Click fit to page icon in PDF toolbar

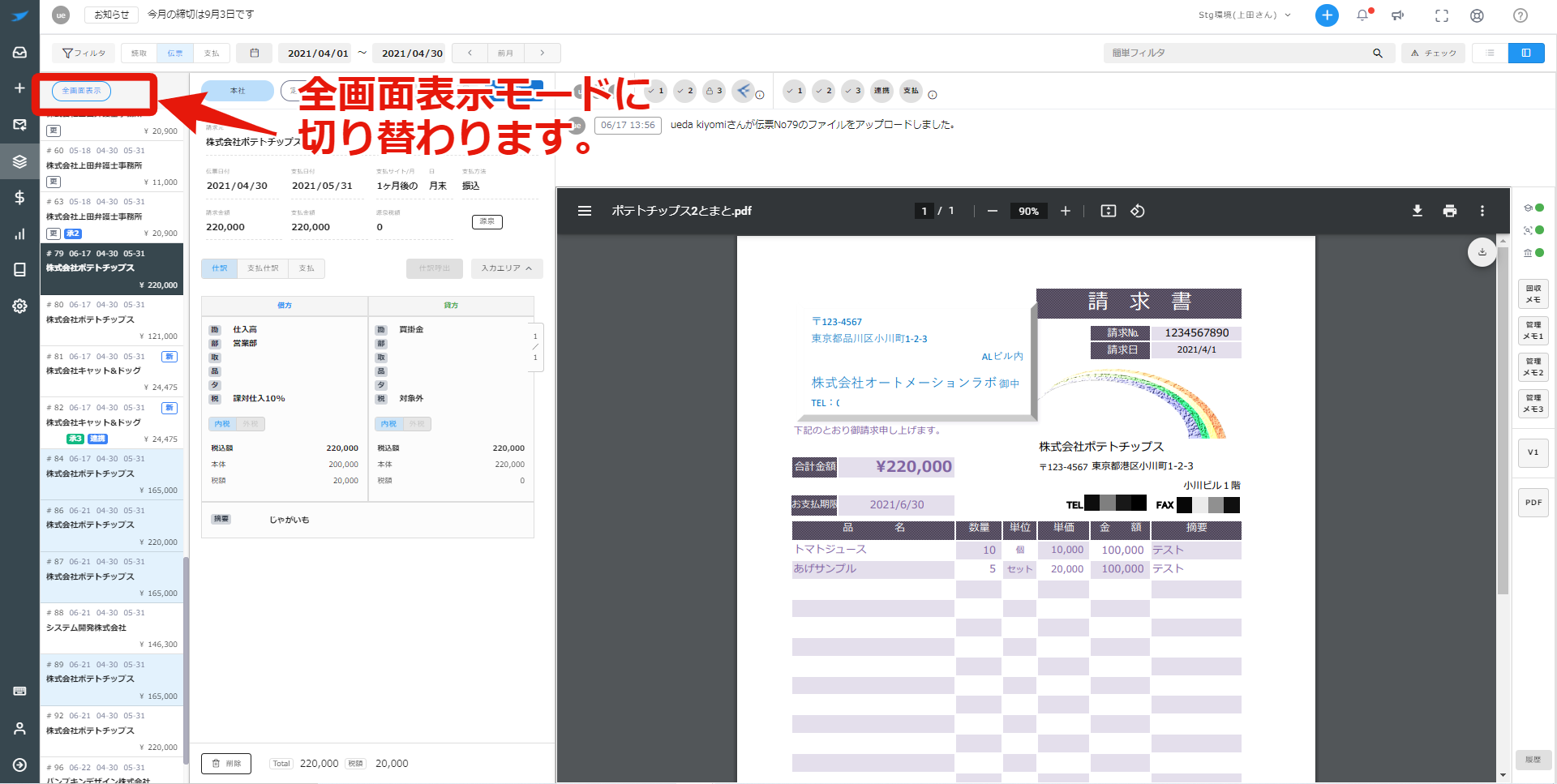(1109, 211)
